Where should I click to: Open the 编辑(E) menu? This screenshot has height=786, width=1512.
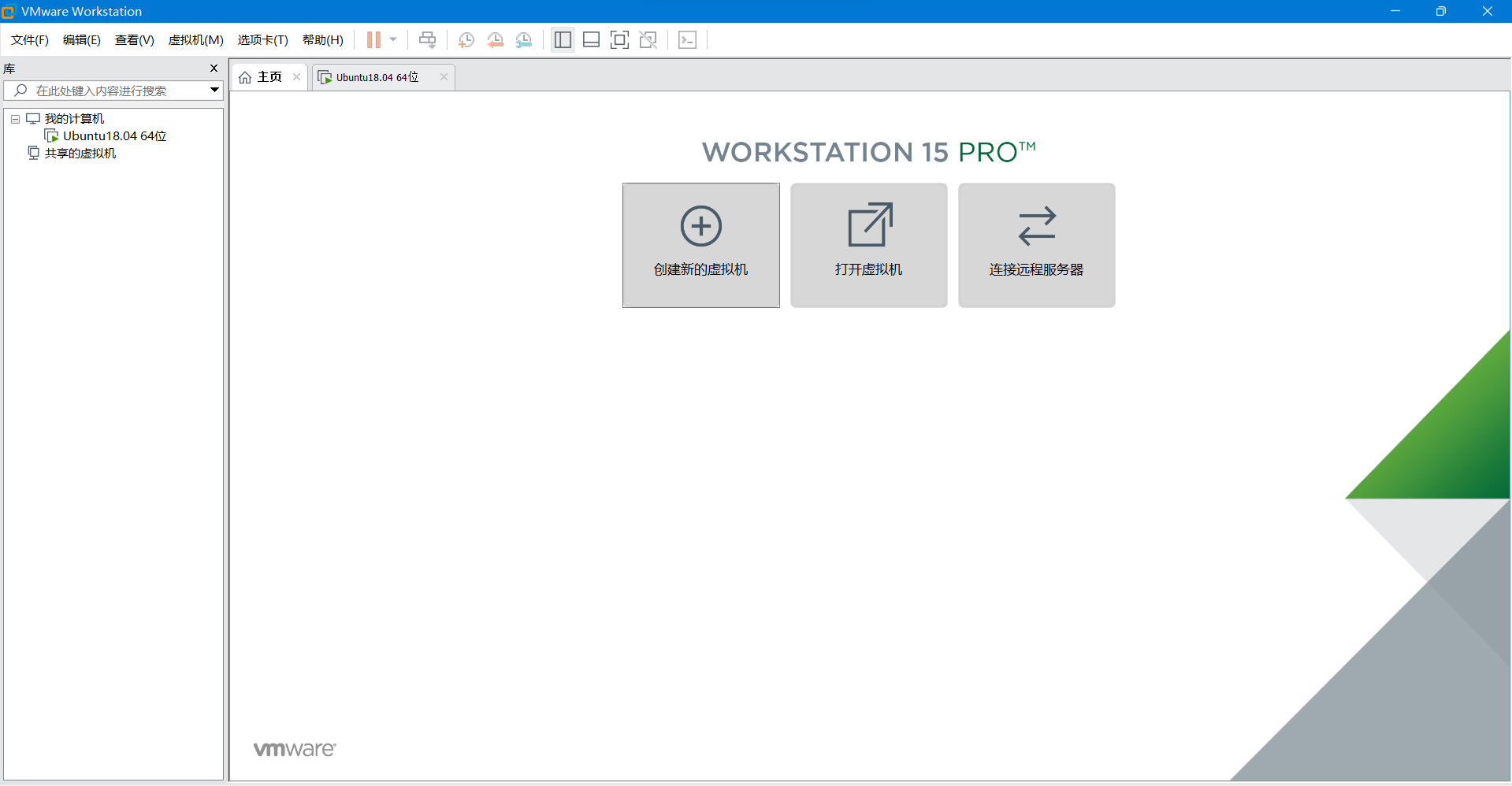(82, 40)
